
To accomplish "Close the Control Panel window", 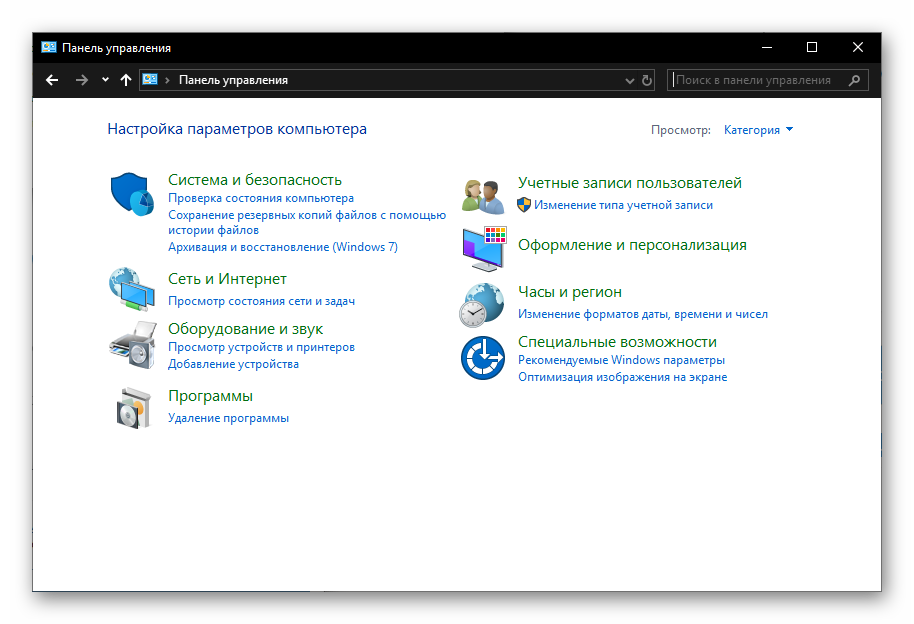I will 857,47.
